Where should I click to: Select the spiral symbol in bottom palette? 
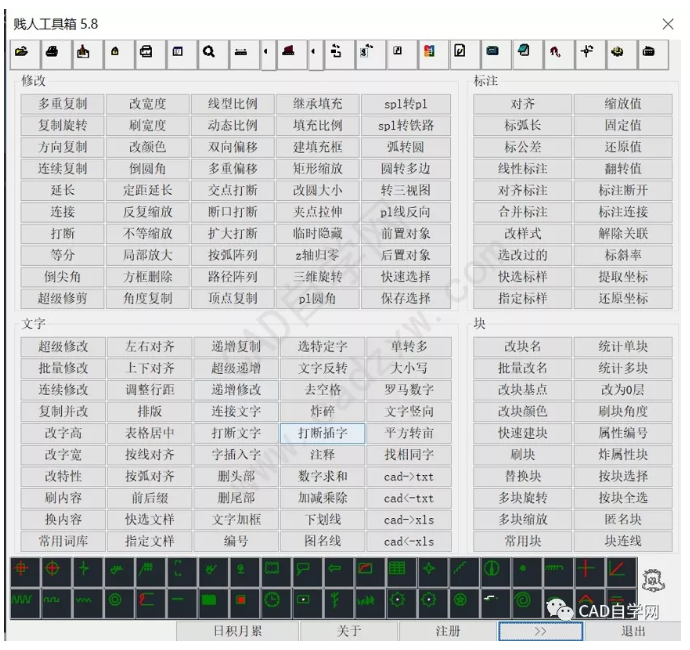522,601
